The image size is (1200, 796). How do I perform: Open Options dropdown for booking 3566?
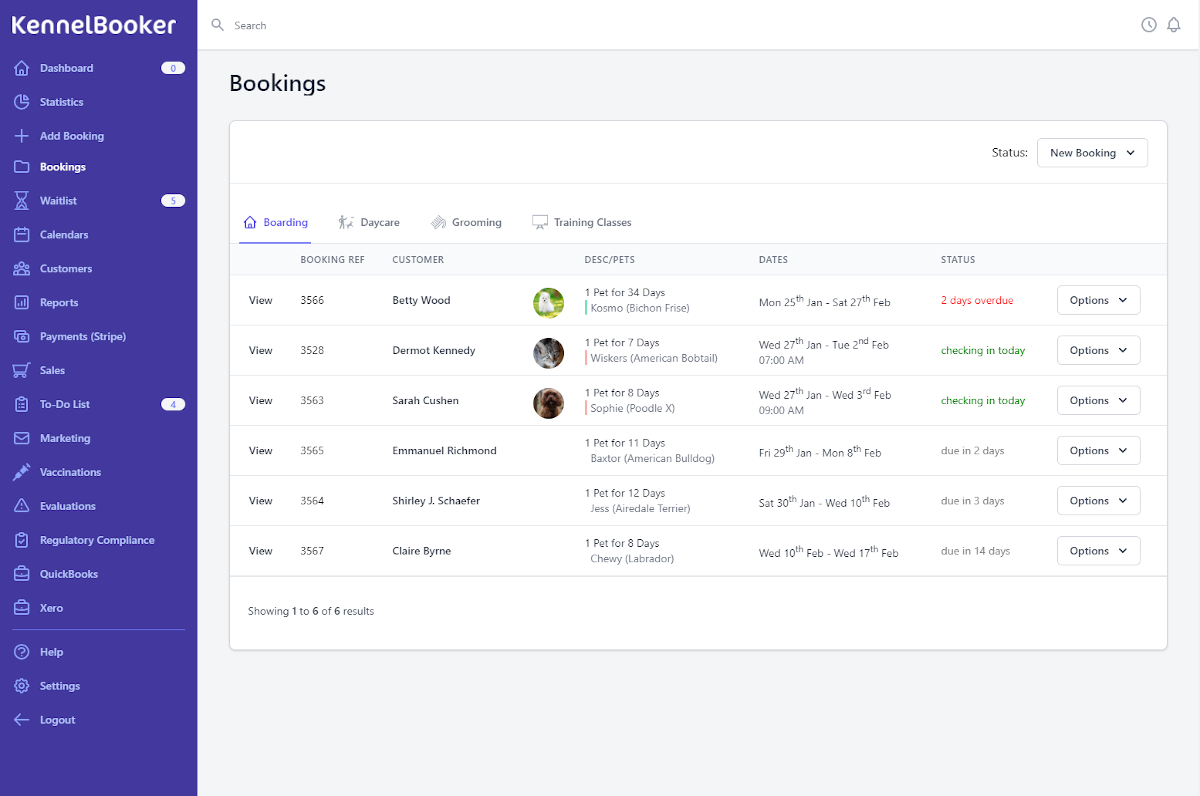(1098, 300)
